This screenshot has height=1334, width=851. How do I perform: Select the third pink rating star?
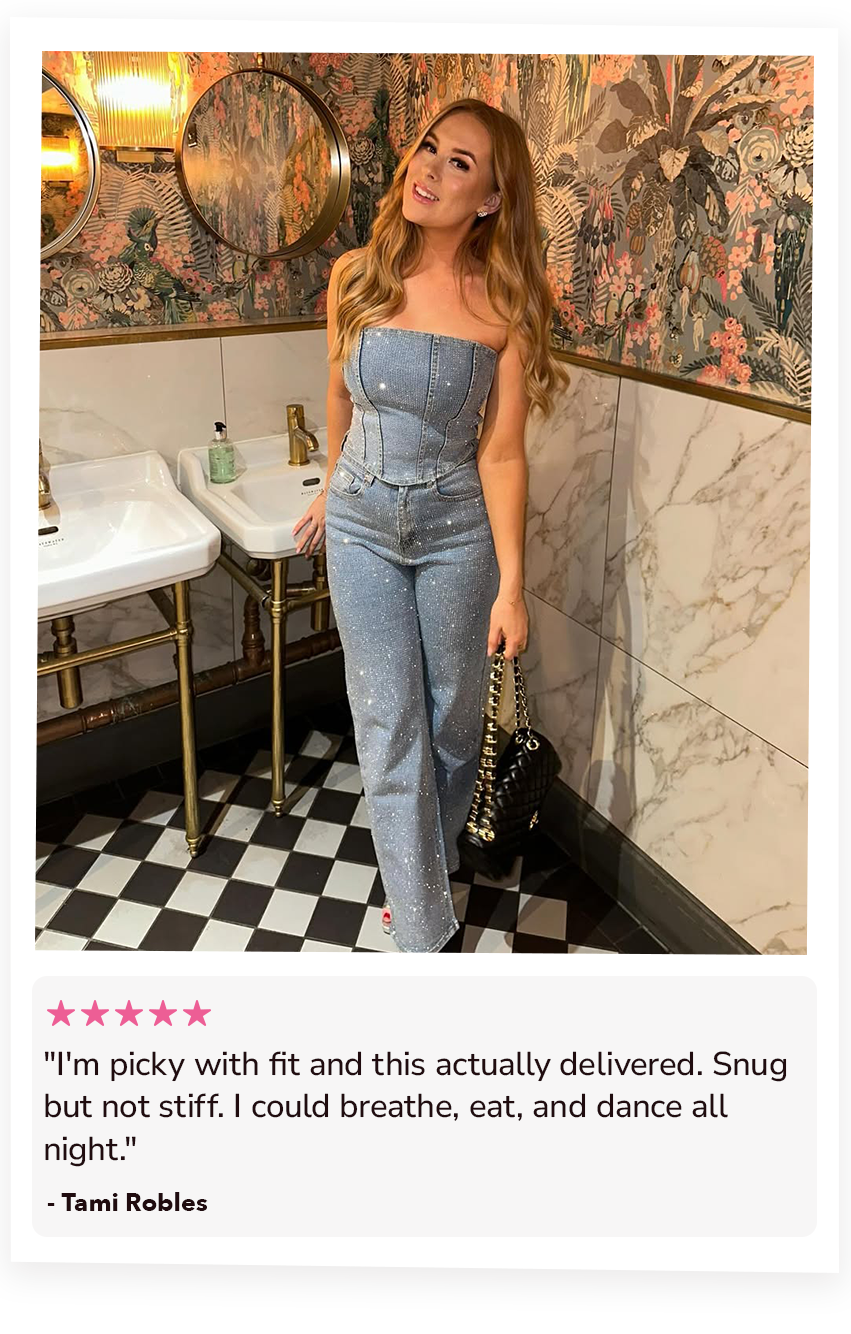129,1013
